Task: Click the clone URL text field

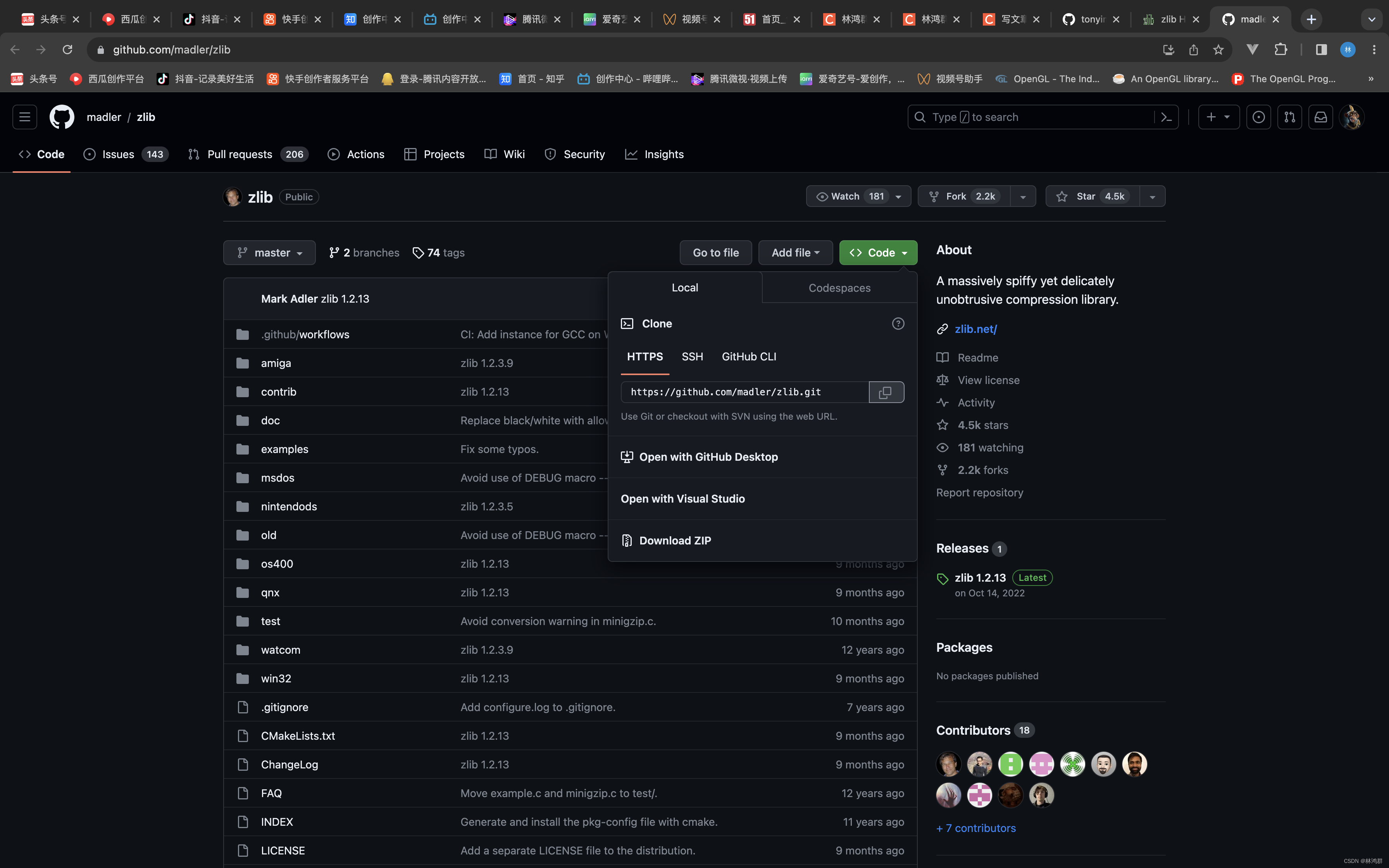Action: [744, 392]
